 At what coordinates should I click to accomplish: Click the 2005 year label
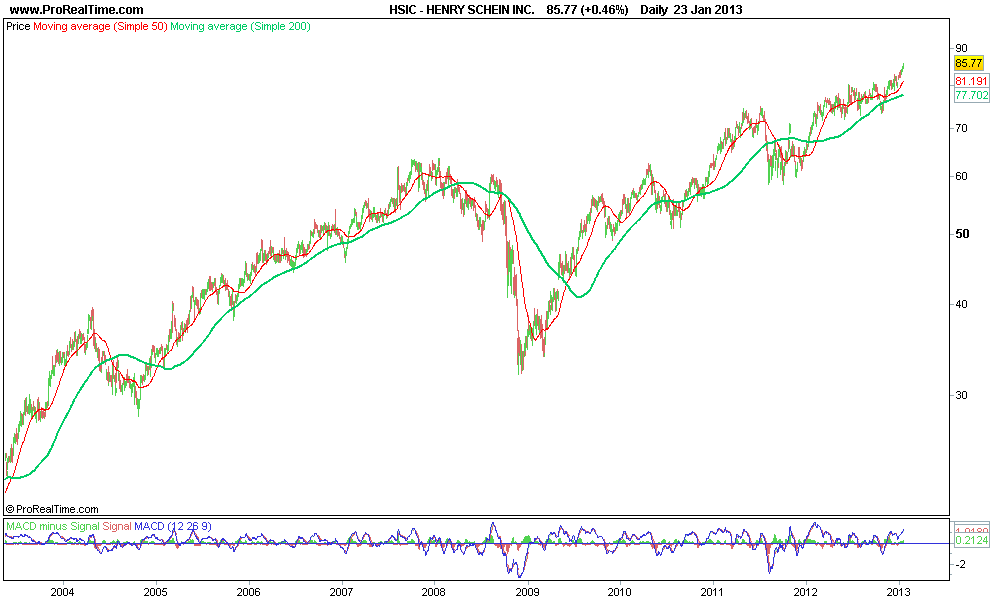pos(156,592)
